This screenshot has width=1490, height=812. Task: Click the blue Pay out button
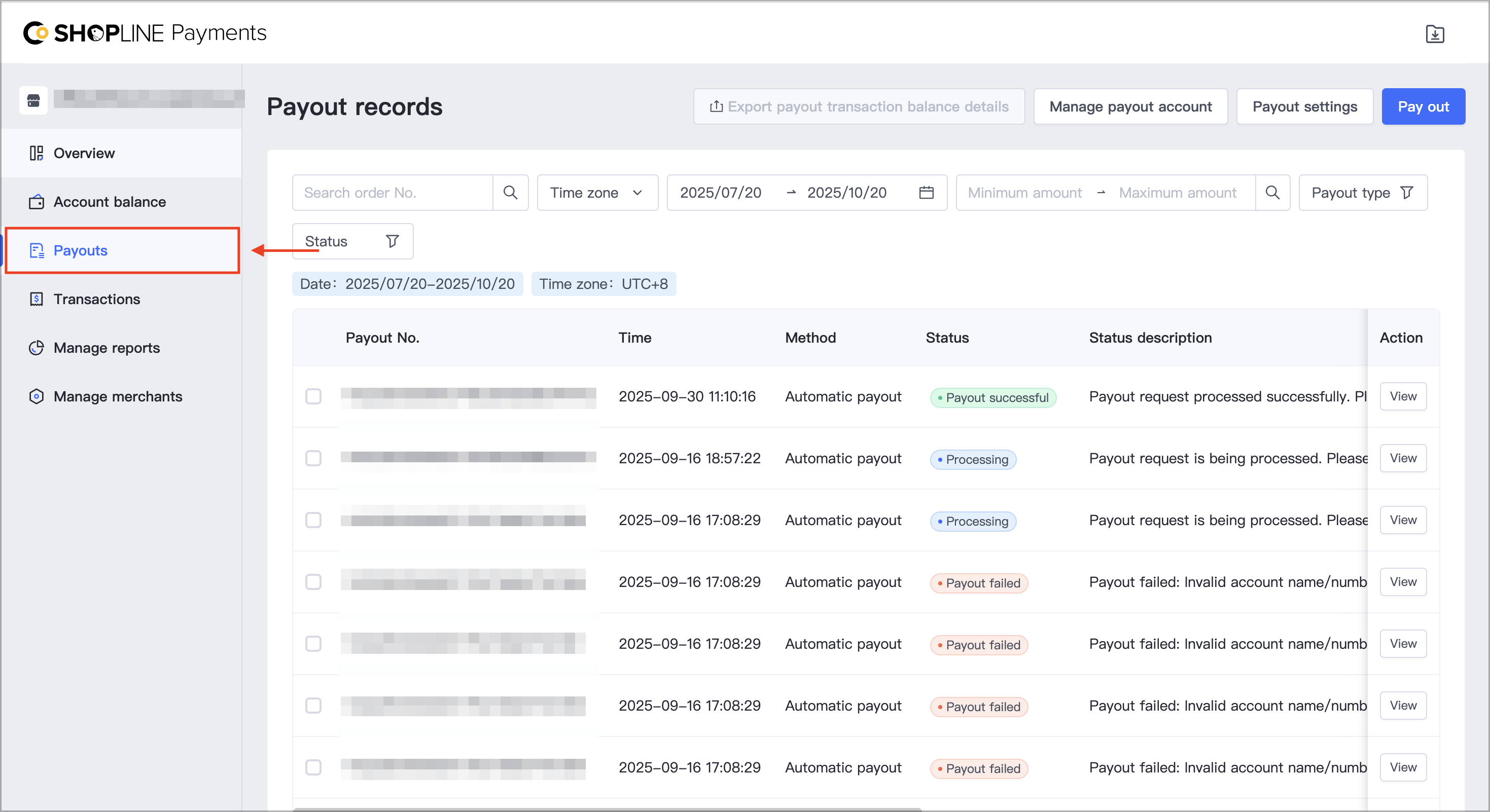[1423, 106]
